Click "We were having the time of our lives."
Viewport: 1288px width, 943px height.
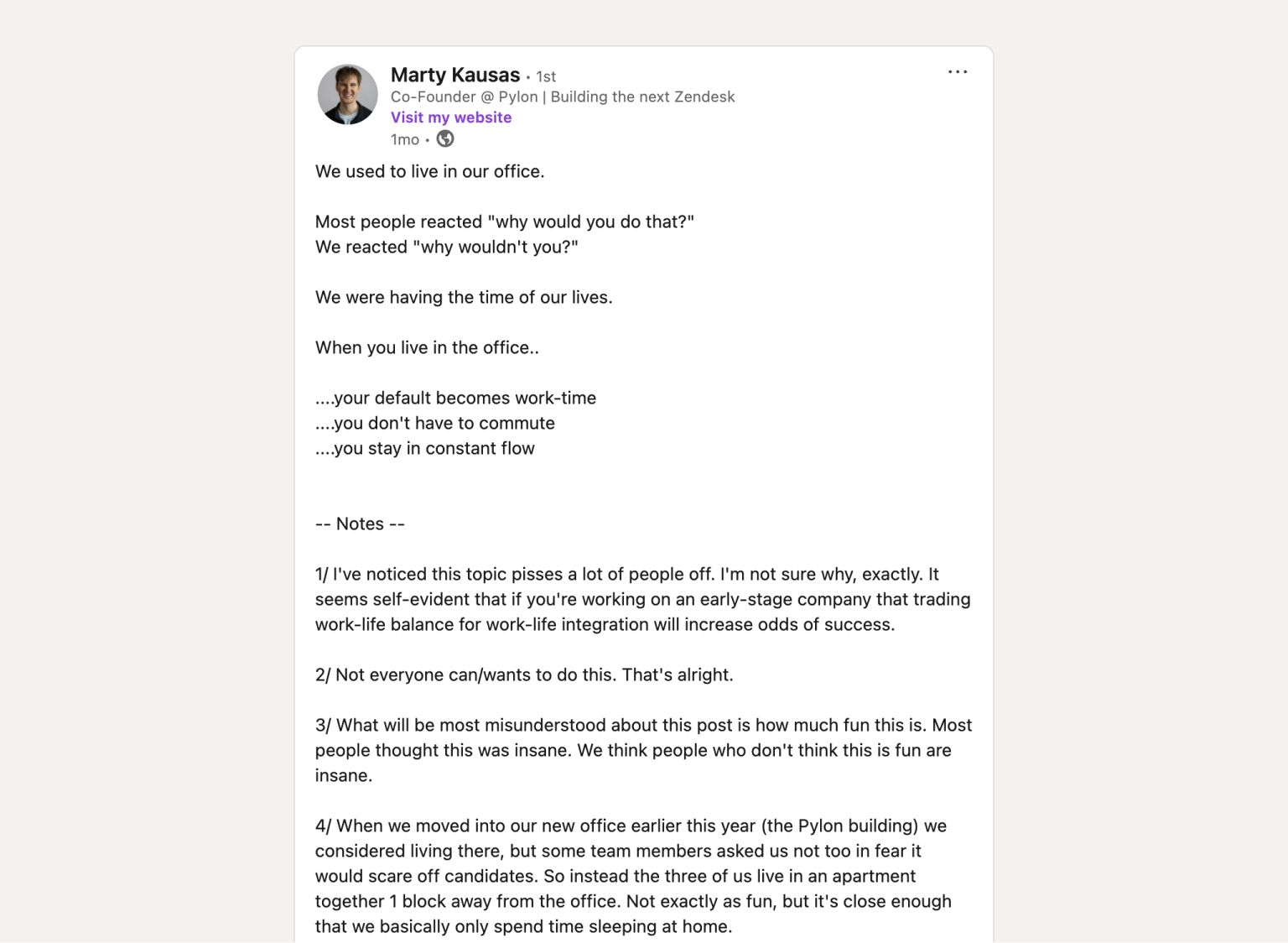click(x=464, y=297)
